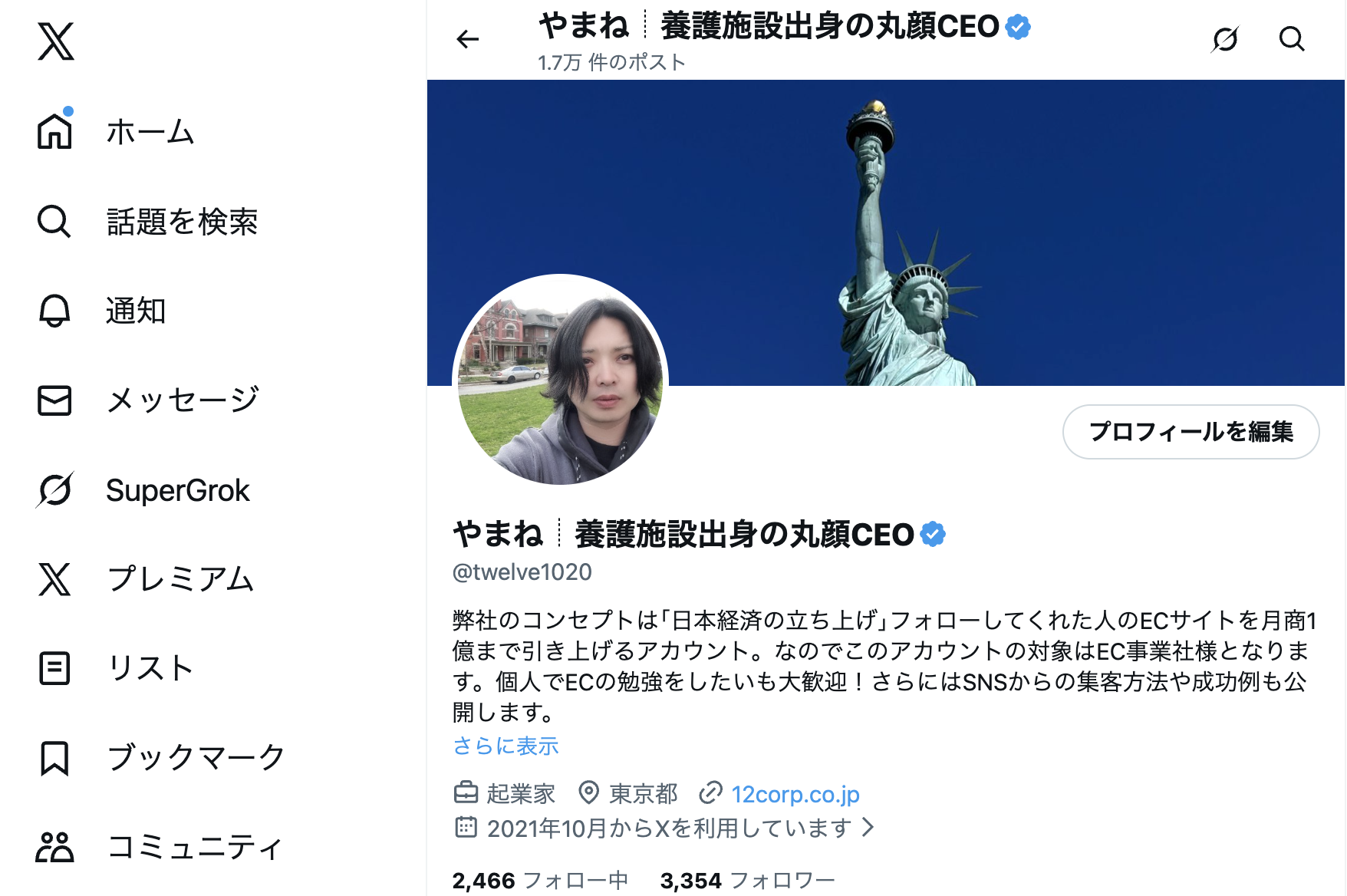The image size is (1347, 896).
Task: Open ホーム from the sidebar
Action: coord(115,131)
